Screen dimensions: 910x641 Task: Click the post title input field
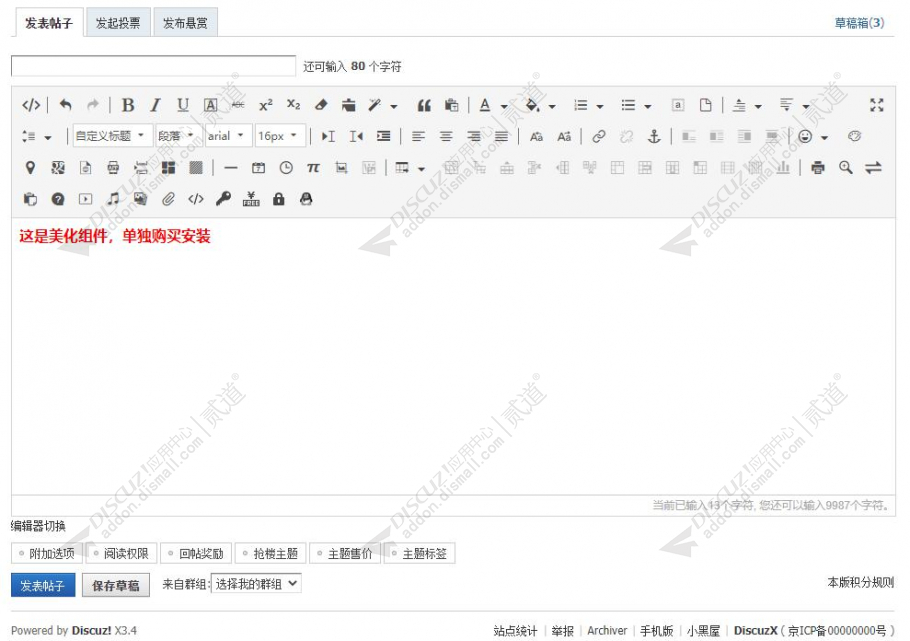(153, 66)
